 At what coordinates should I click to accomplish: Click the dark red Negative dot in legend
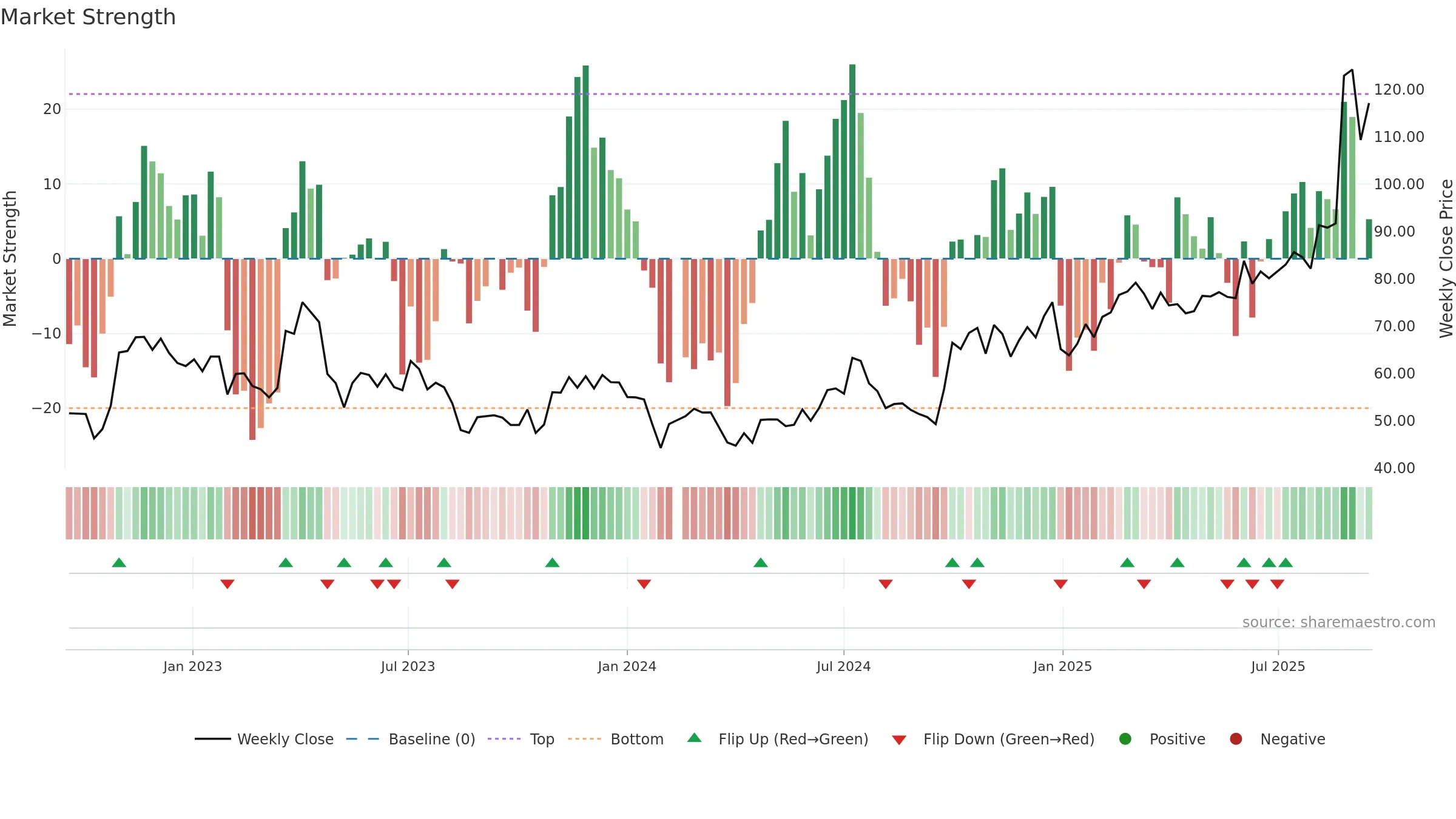click(1236, 739)
